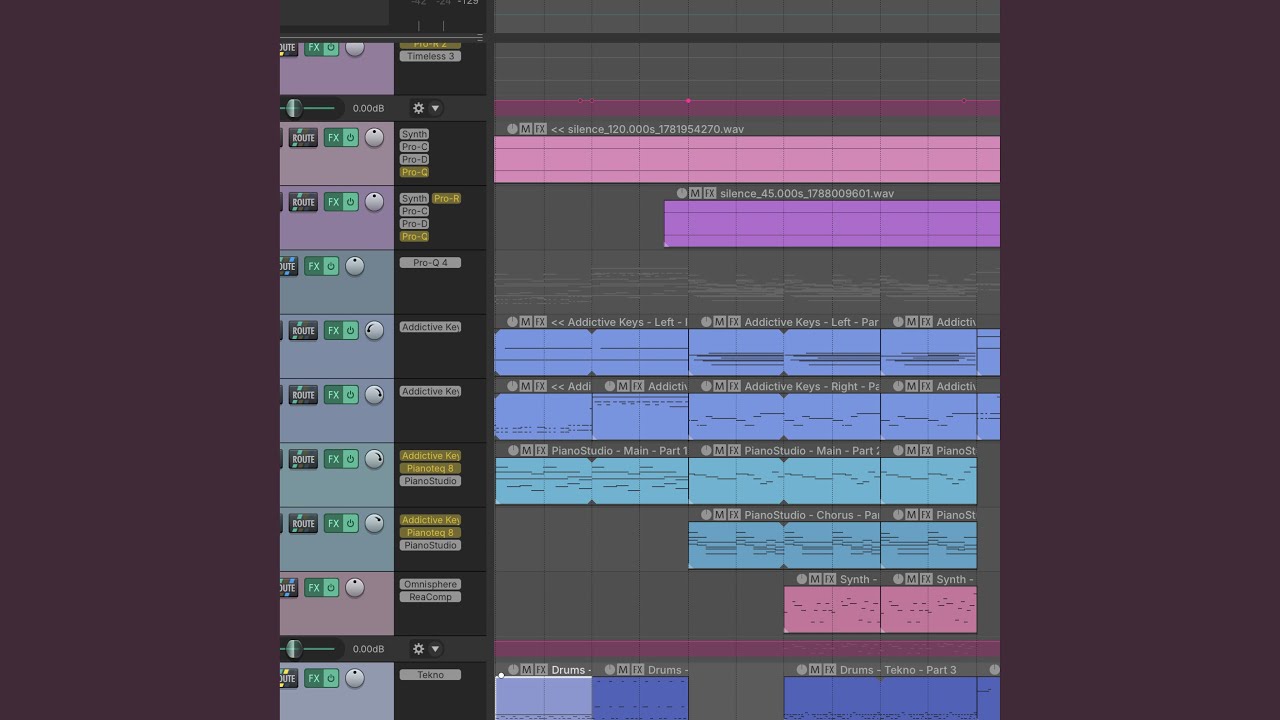Expand the dropdown arrow above the Tekno track
This screenshot has width=1280, height=720.
pyautogui.click(x=435, y=649)
